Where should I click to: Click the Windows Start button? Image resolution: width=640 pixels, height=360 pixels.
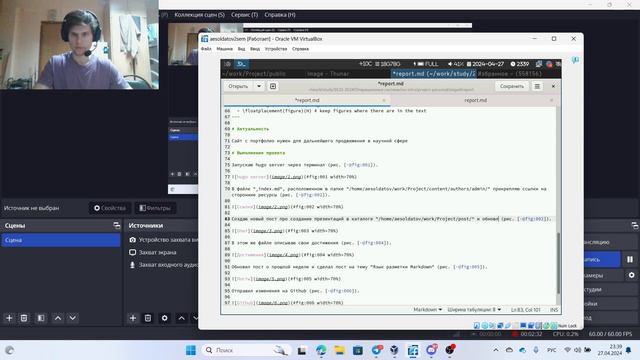coord(191,350)
